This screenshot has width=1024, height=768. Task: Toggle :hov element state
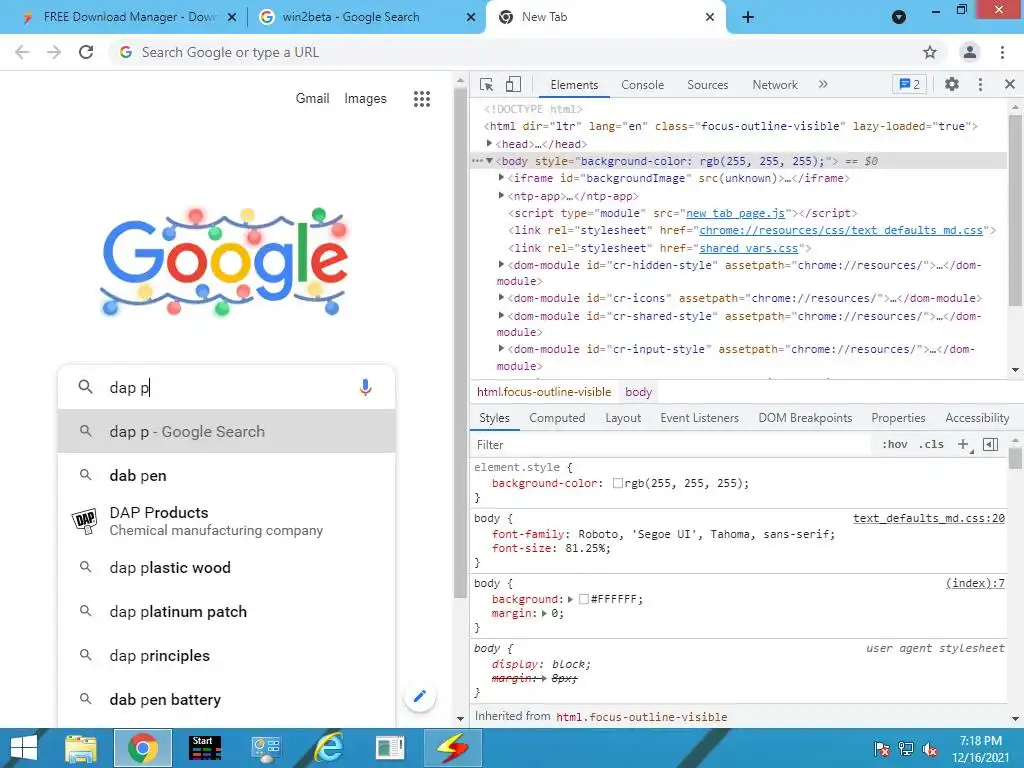[895, 445]
